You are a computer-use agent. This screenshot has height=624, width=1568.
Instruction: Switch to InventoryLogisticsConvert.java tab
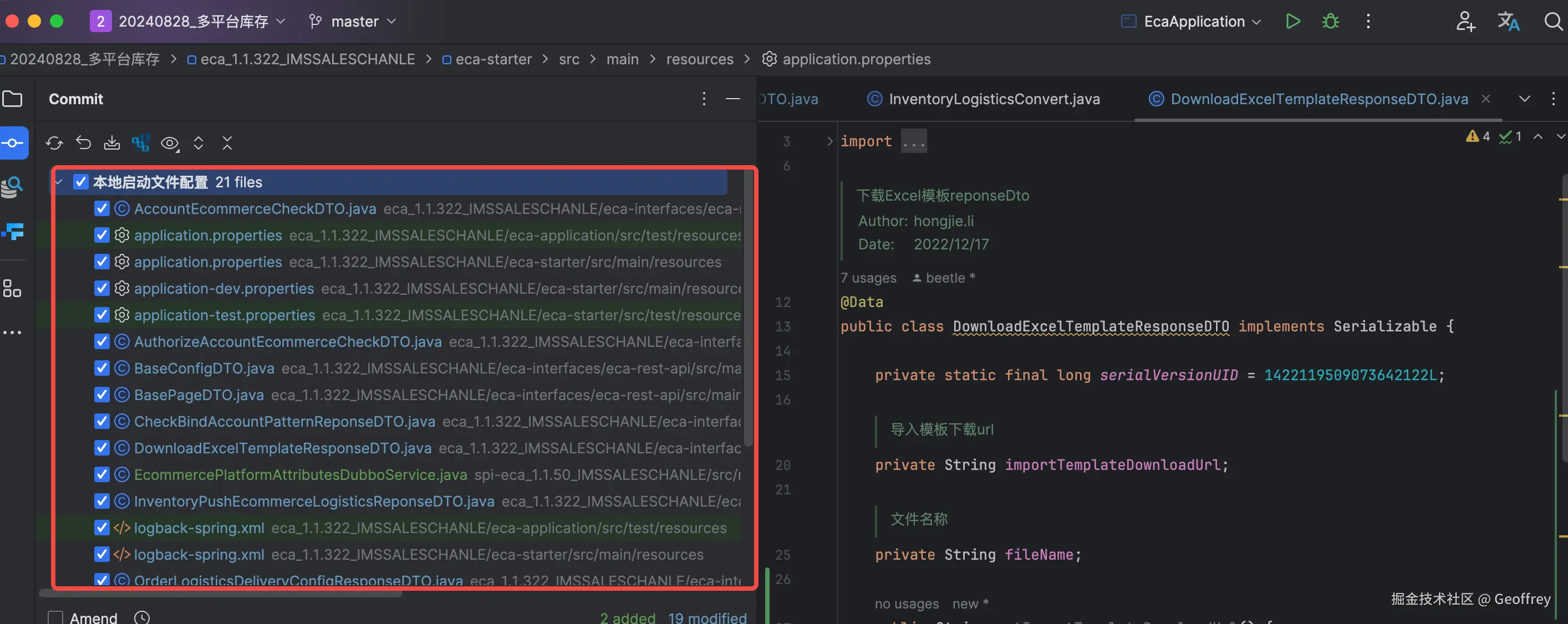[994, 99]
